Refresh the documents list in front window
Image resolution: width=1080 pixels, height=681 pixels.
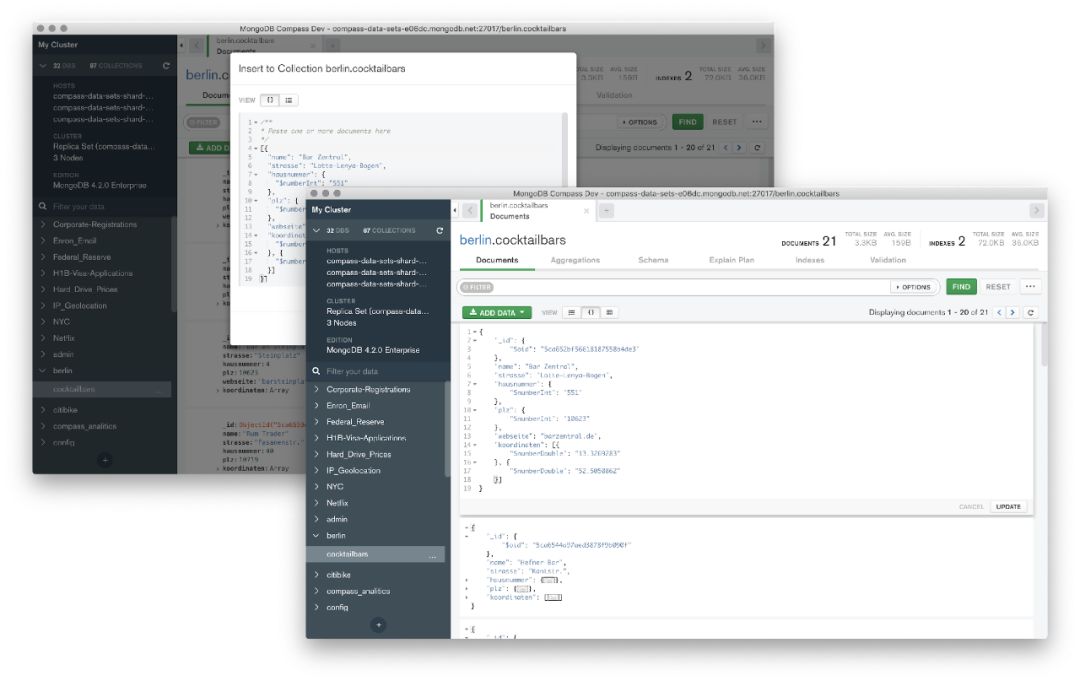pos(1030,313)
